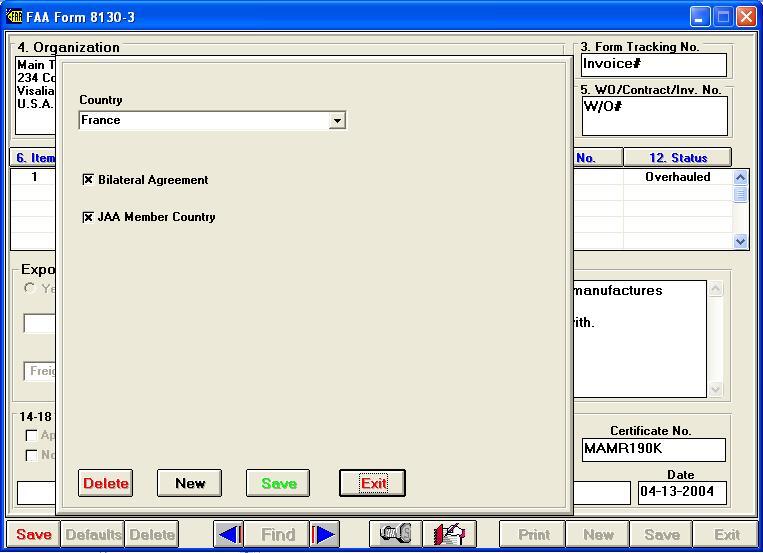Click the WO/Contract/Inv. No. field

coord(653,115)
